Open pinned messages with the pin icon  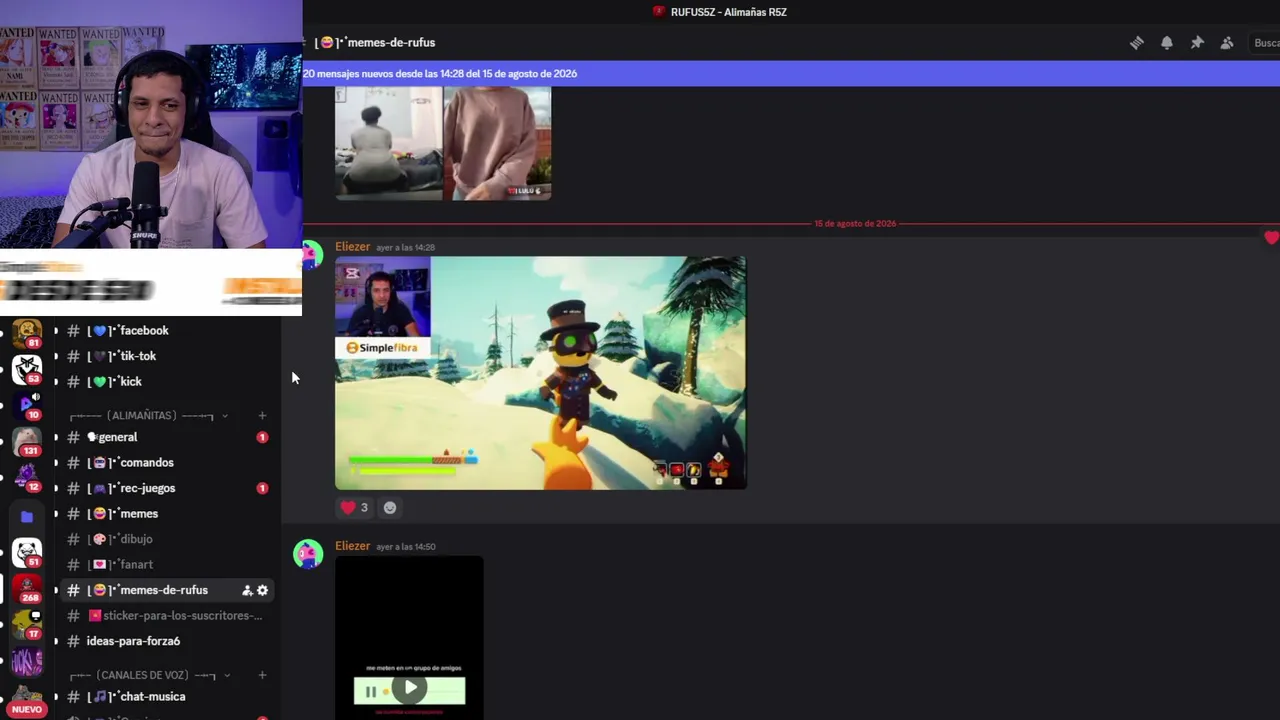[x=1197, y=43]
